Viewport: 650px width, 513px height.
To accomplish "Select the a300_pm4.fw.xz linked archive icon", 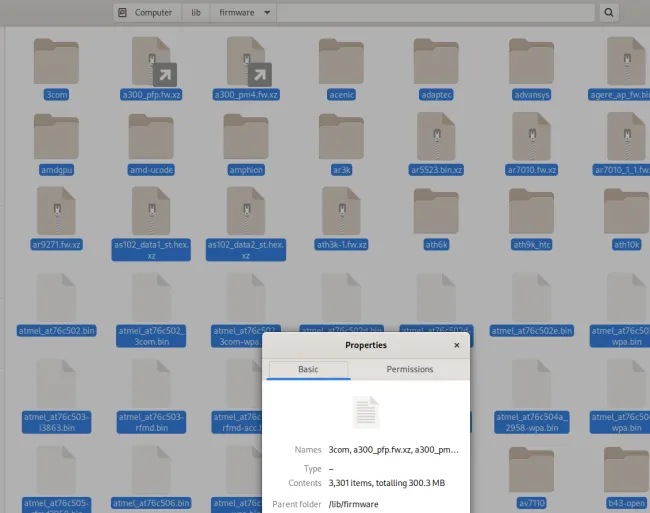I will point(247,62).
